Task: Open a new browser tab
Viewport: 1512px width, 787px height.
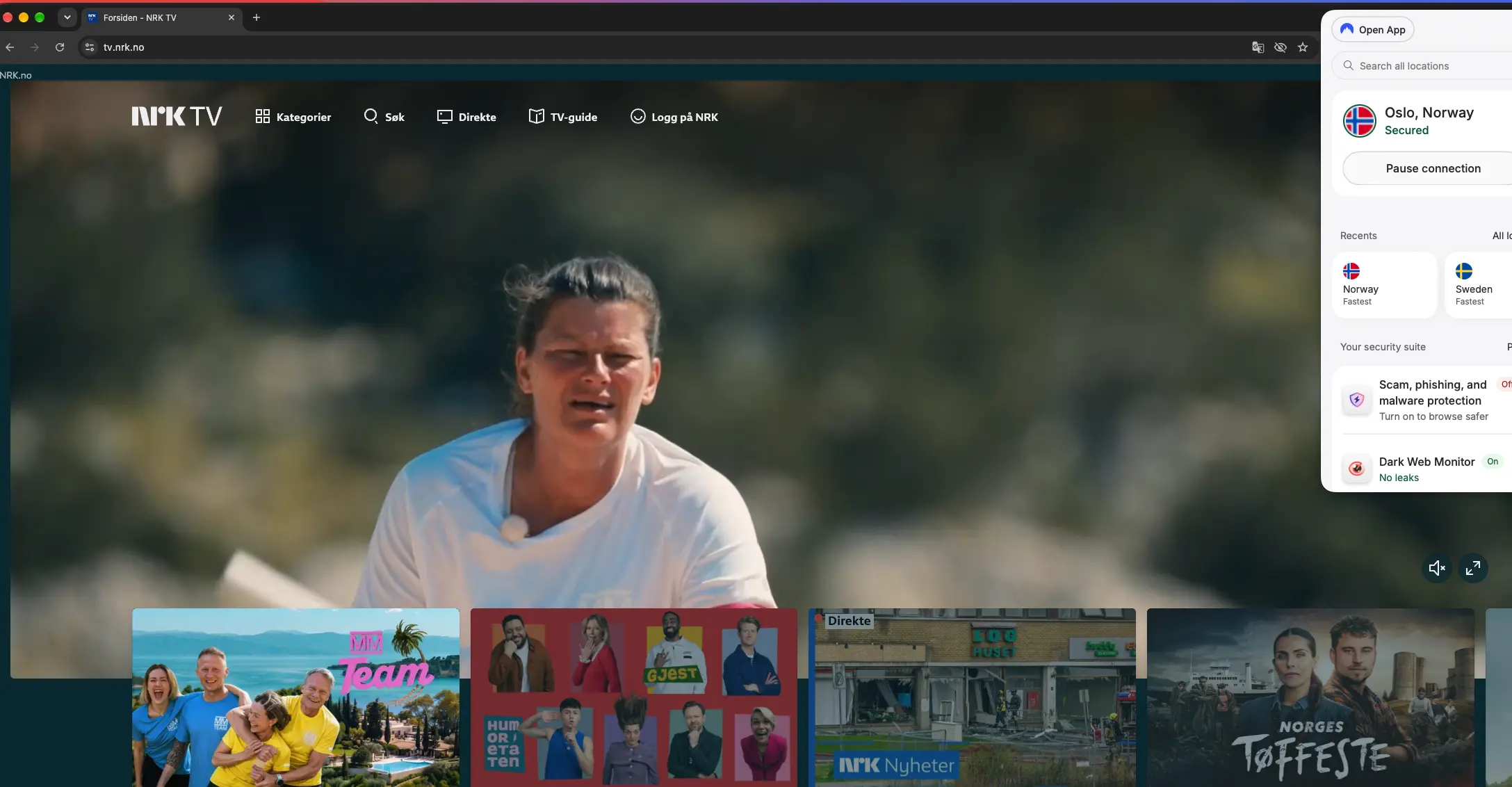Action: click(257, 17)
